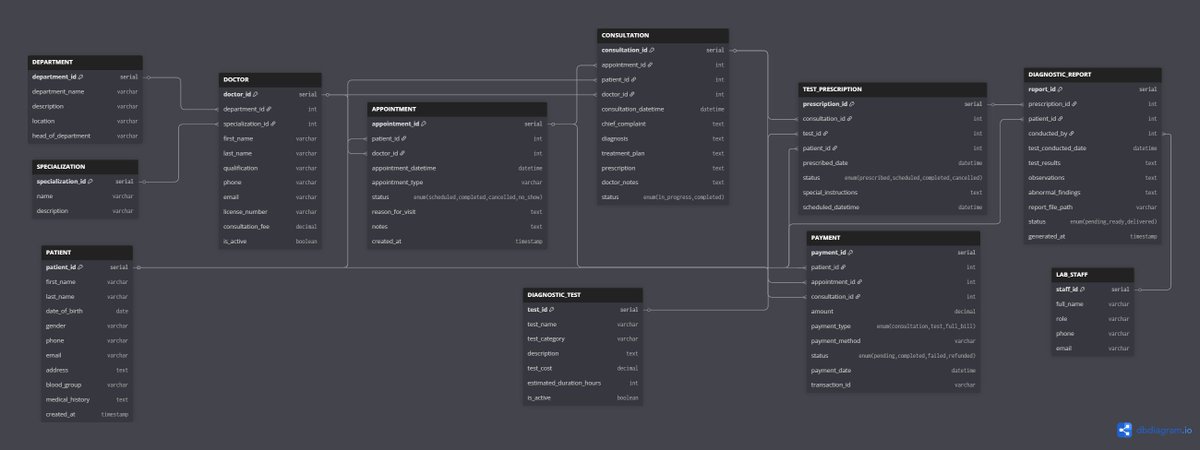Click the link icon beside doctor_id in APPOINTMENT table

coord(400,154)
